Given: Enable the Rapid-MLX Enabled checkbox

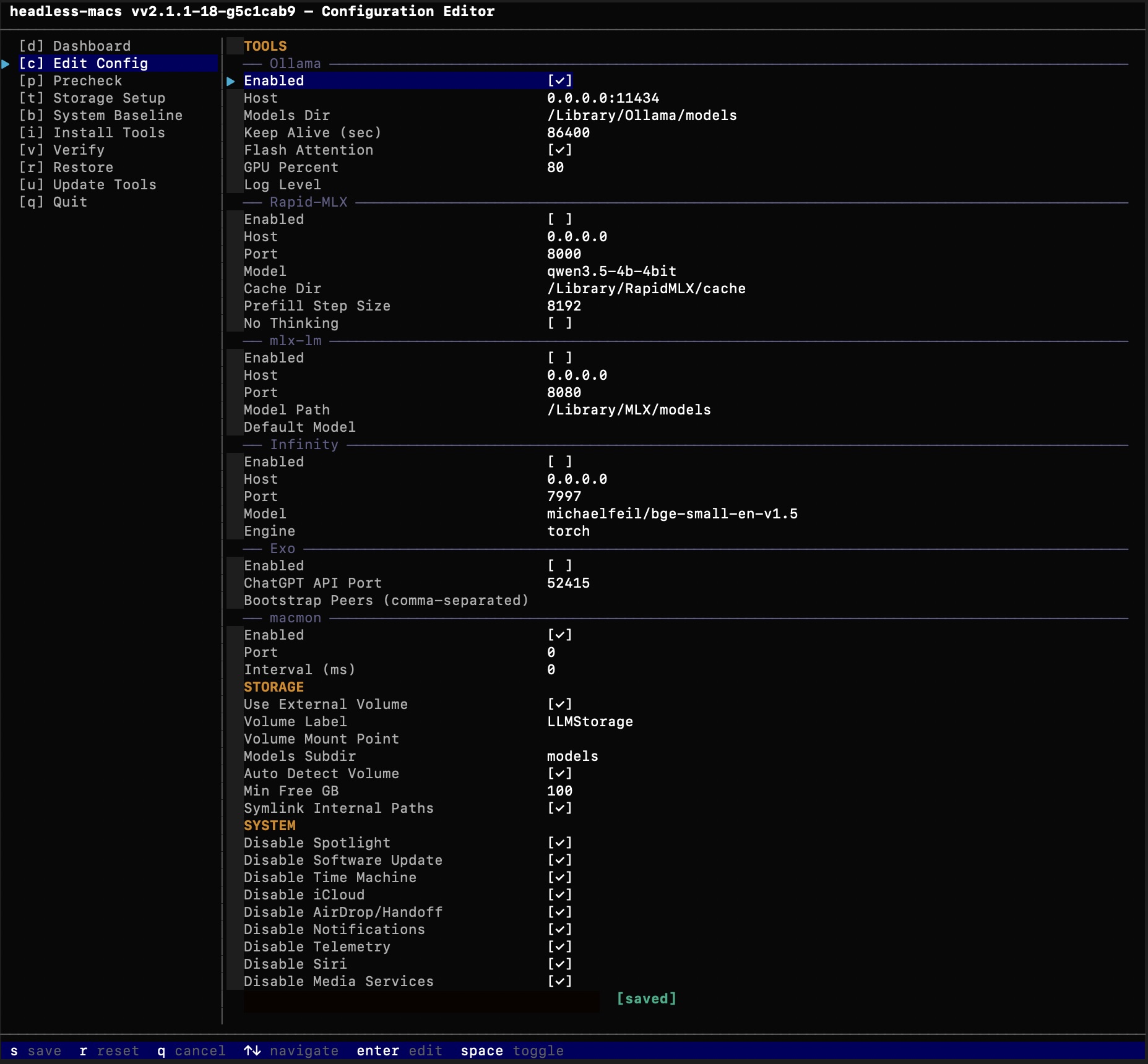Looking at the screenshot, I should [559, 219].
